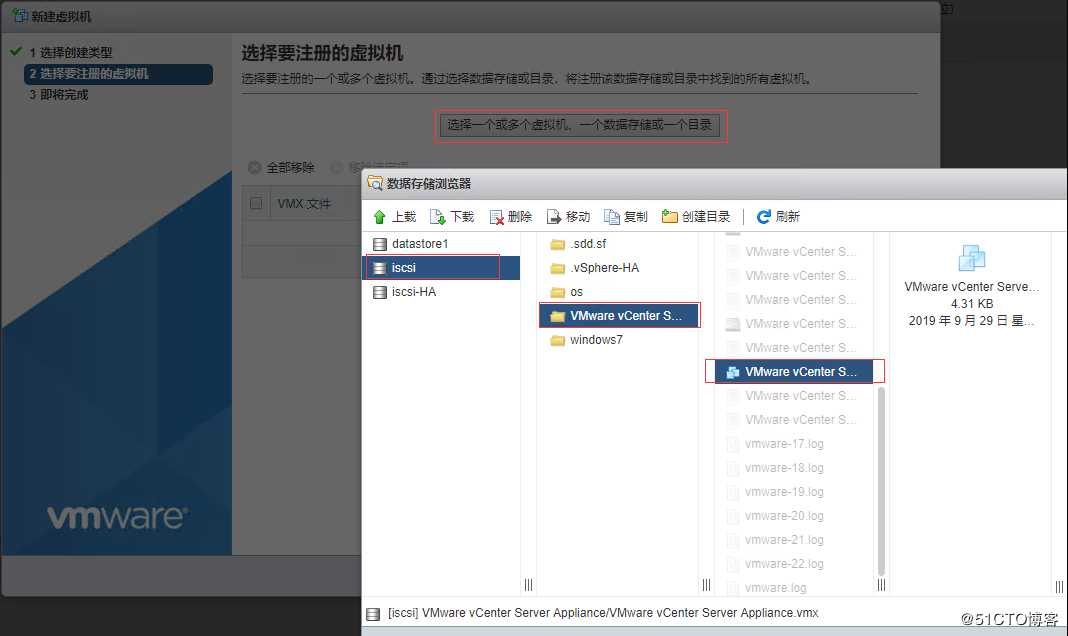The image size is (1068, 636).
Task: Click the New virtual machine (新建虚拟机) title icon
Action: coord(20,16)
